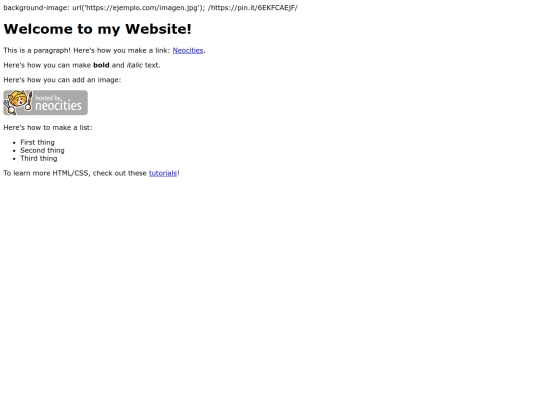Click the bullet before First thing

click(14, 143)
